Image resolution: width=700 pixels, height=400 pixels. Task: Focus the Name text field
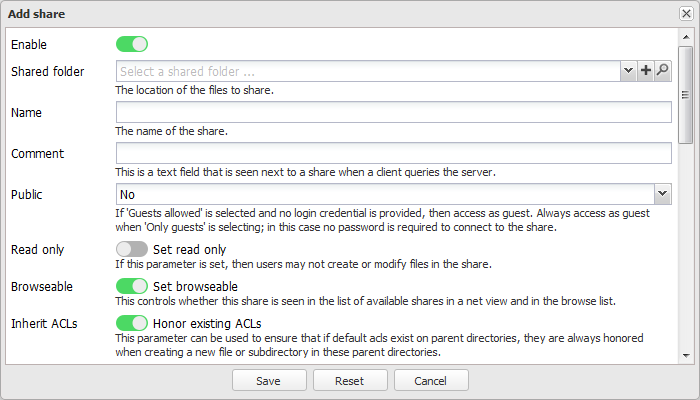pyautogui.click(x=393, y=112)
